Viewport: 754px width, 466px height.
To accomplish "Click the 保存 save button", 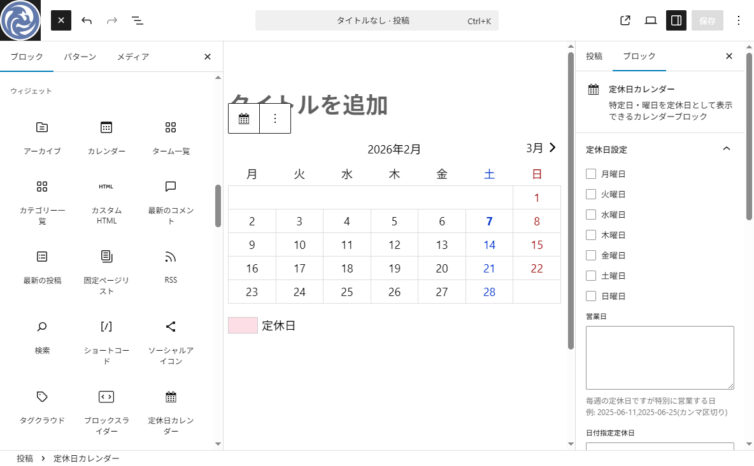I will (x=707, y=20).
